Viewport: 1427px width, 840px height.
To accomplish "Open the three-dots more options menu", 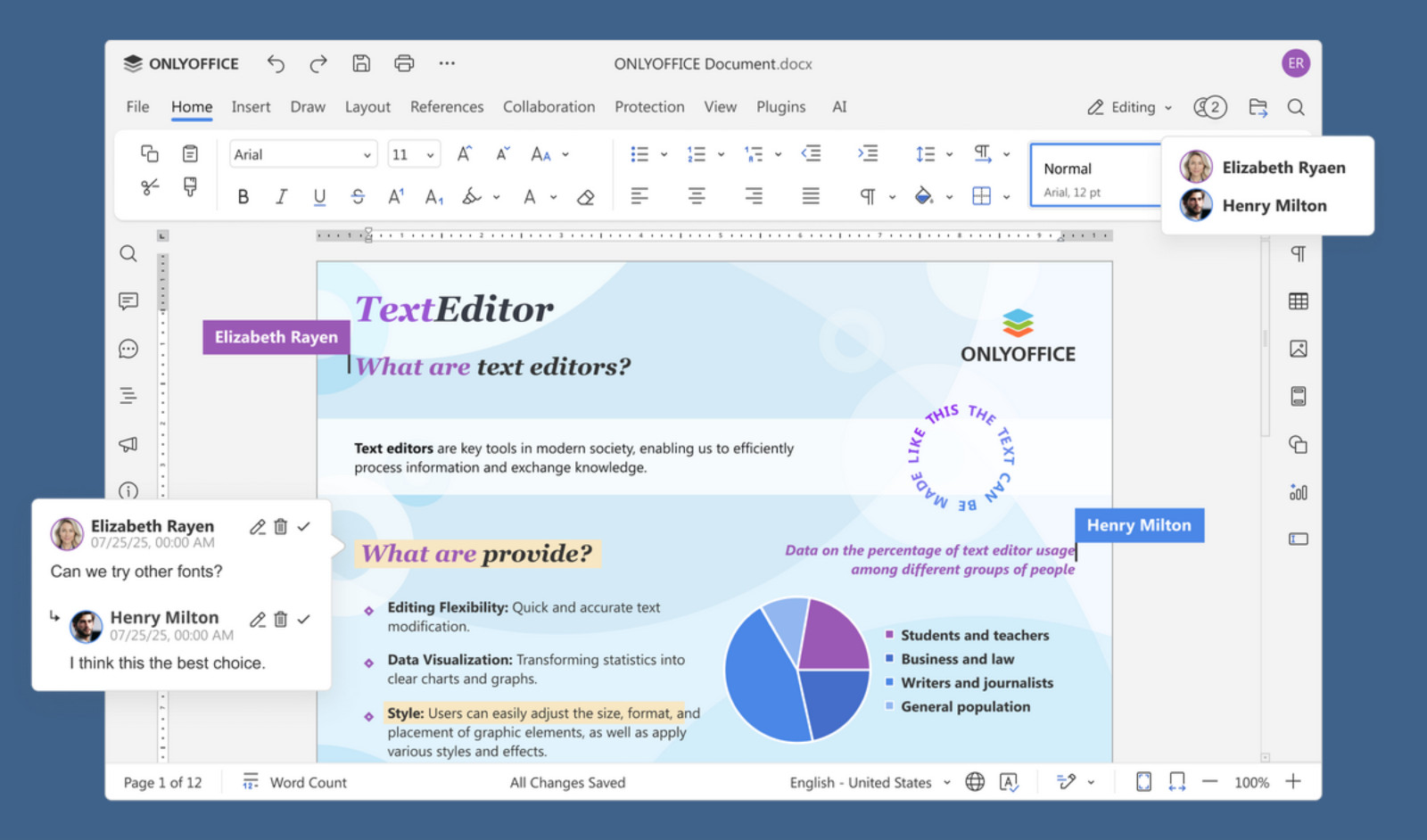I will (x=447, y=63).
